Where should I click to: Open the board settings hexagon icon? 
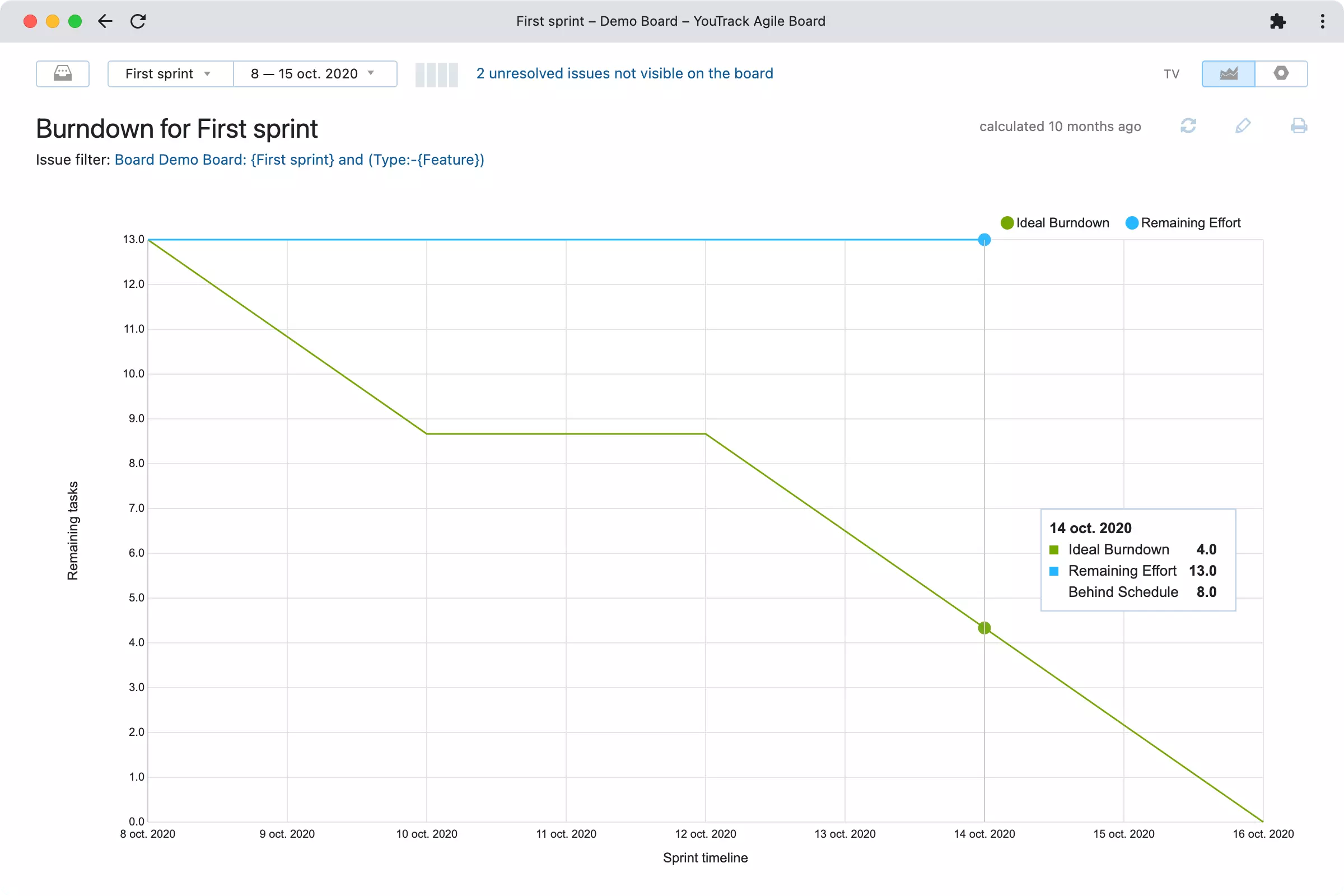click(1281, 74)
